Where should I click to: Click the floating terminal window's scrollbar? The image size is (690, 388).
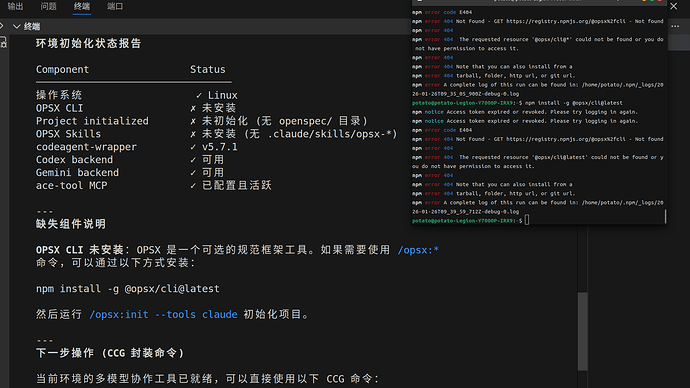coord(665,216)
